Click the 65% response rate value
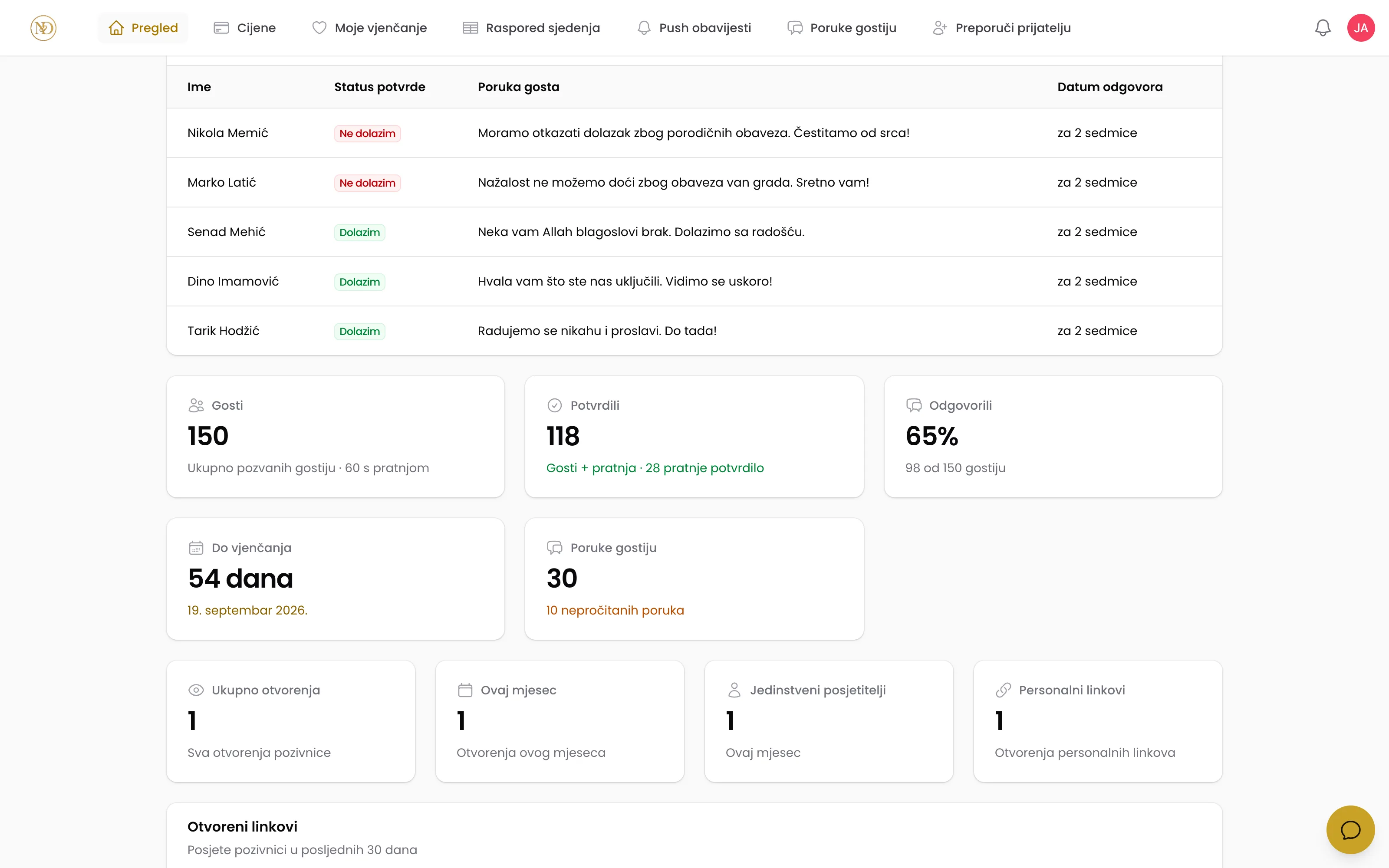 click(x=931, y=436)
